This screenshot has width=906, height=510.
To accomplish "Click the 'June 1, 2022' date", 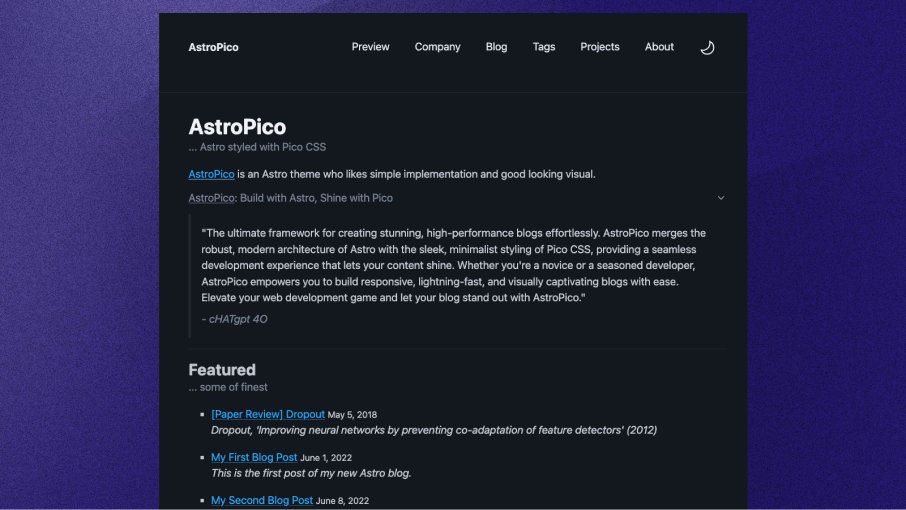I will click(x=326, y=457).
